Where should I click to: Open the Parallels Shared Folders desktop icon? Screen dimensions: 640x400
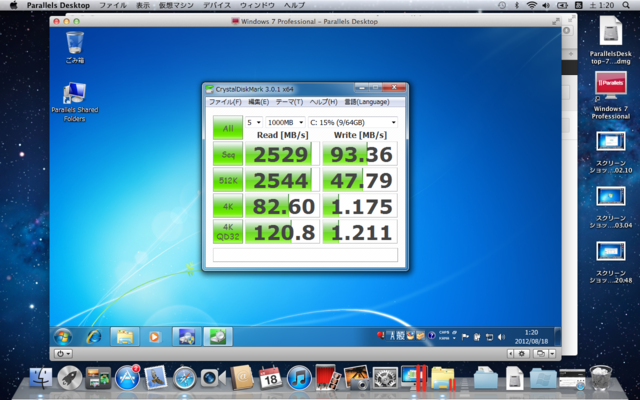coord(75,102)
